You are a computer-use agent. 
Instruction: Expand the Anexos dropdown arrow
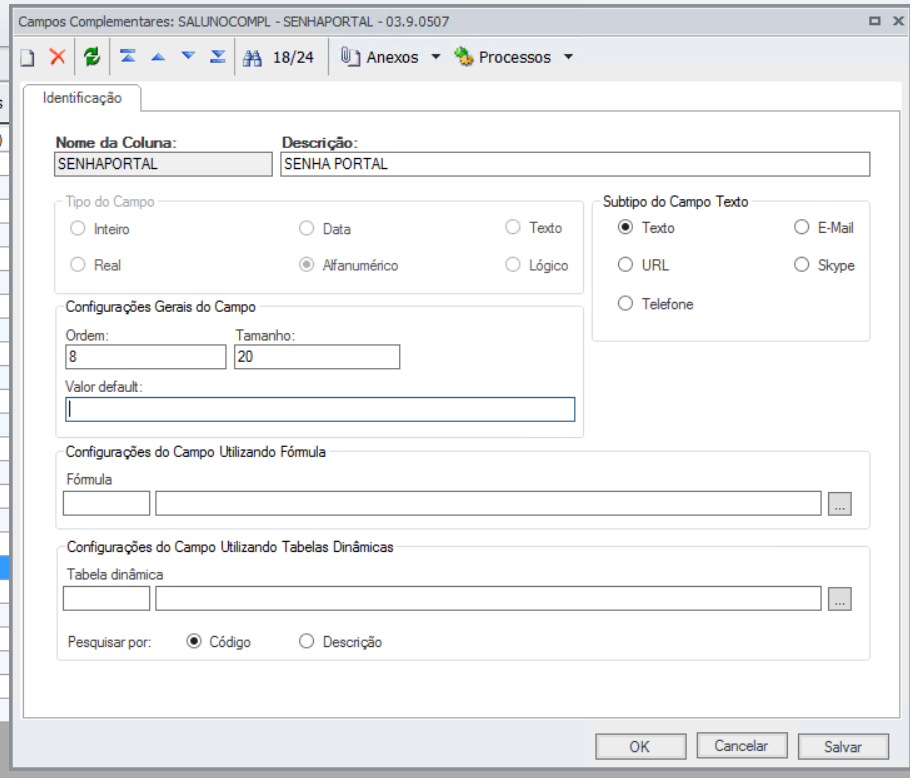click(436, 57)
